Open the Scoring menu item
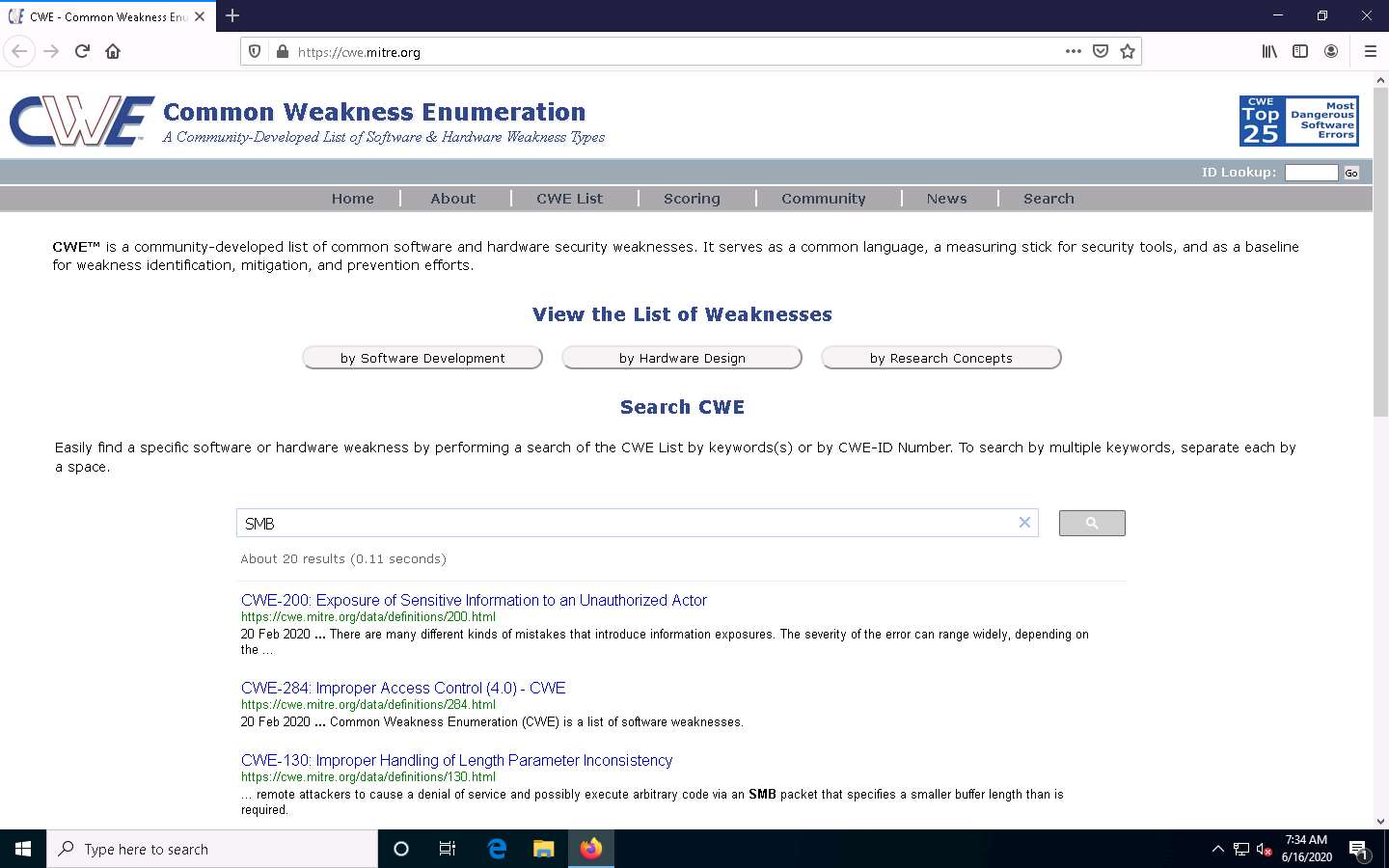Screen dimensions: 1389x868 coord(692,199)
